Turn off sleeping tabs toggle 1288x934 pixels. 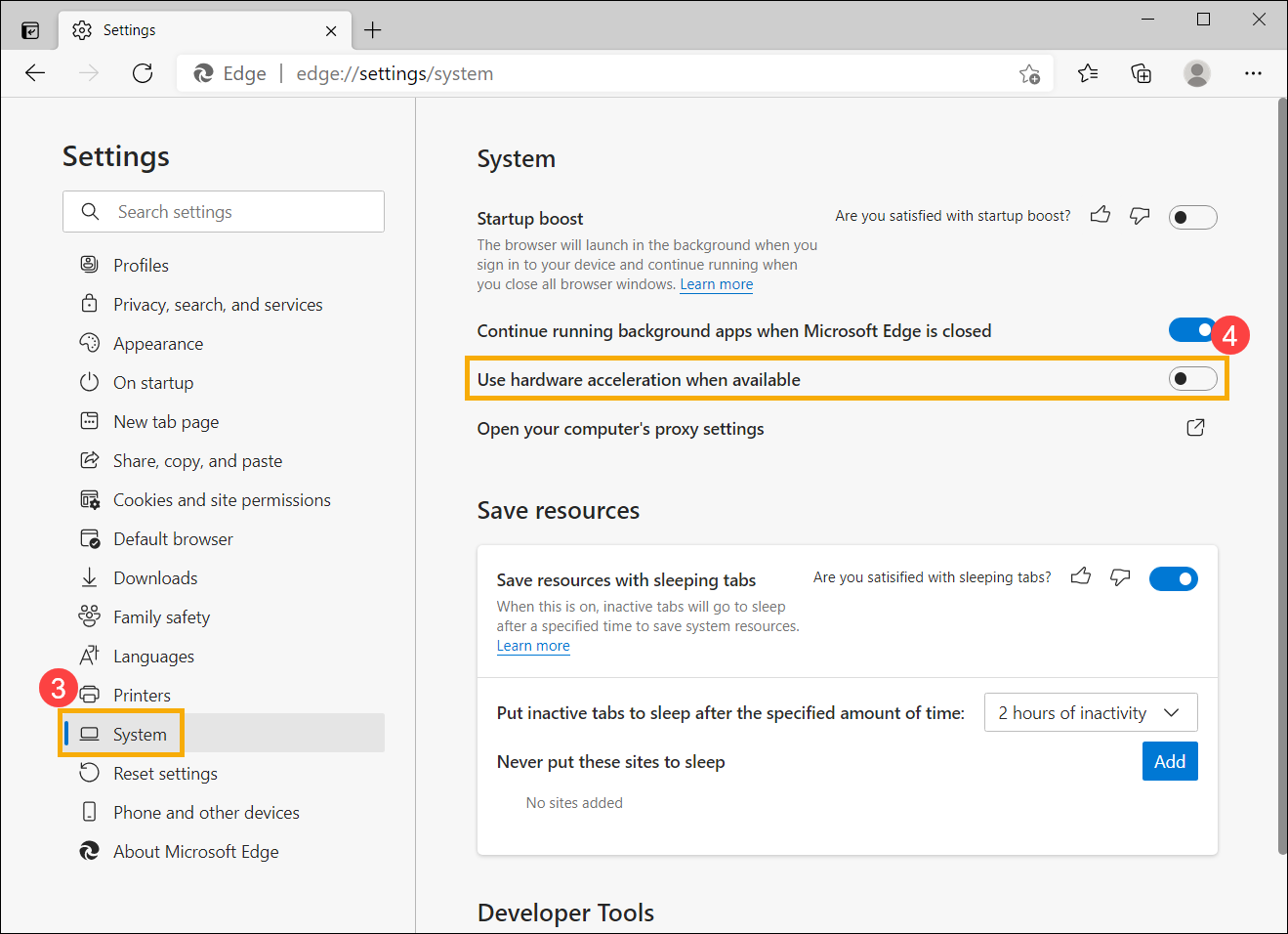coord(1173,578)
